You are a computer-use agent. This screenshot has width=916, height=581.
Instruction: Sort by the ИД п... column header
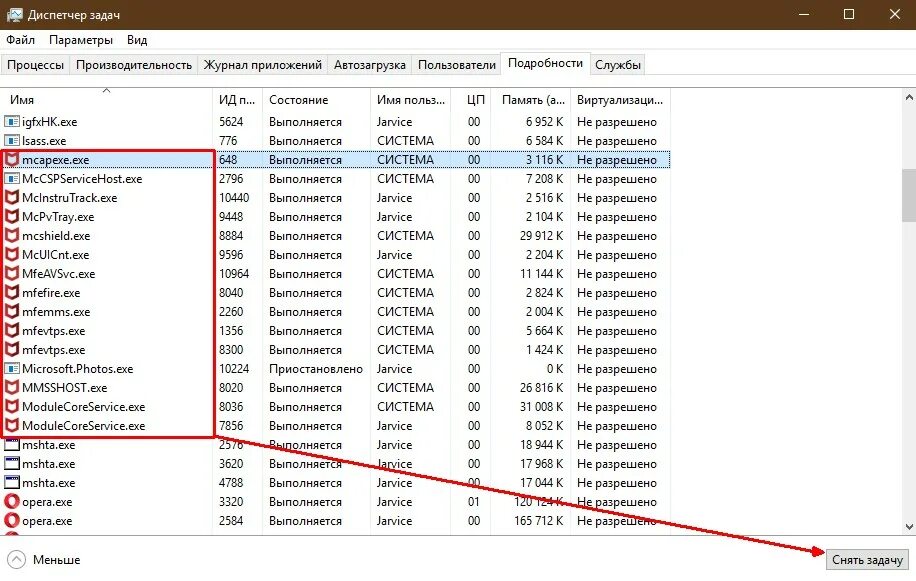pyautogui.click(x=237, y=100)
